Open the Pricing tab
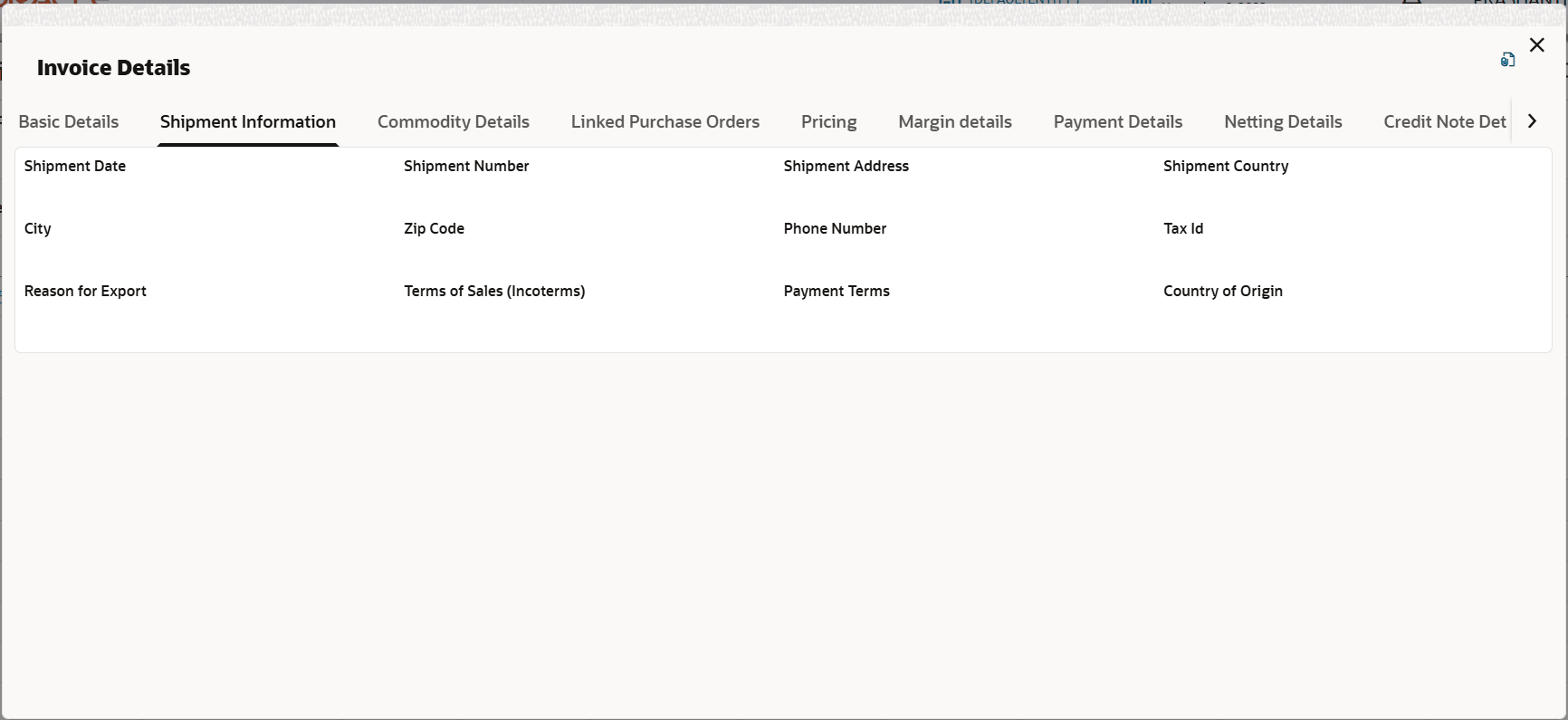Image resolution: width=1568 pixels, height=720 pixels. point(829,121)
